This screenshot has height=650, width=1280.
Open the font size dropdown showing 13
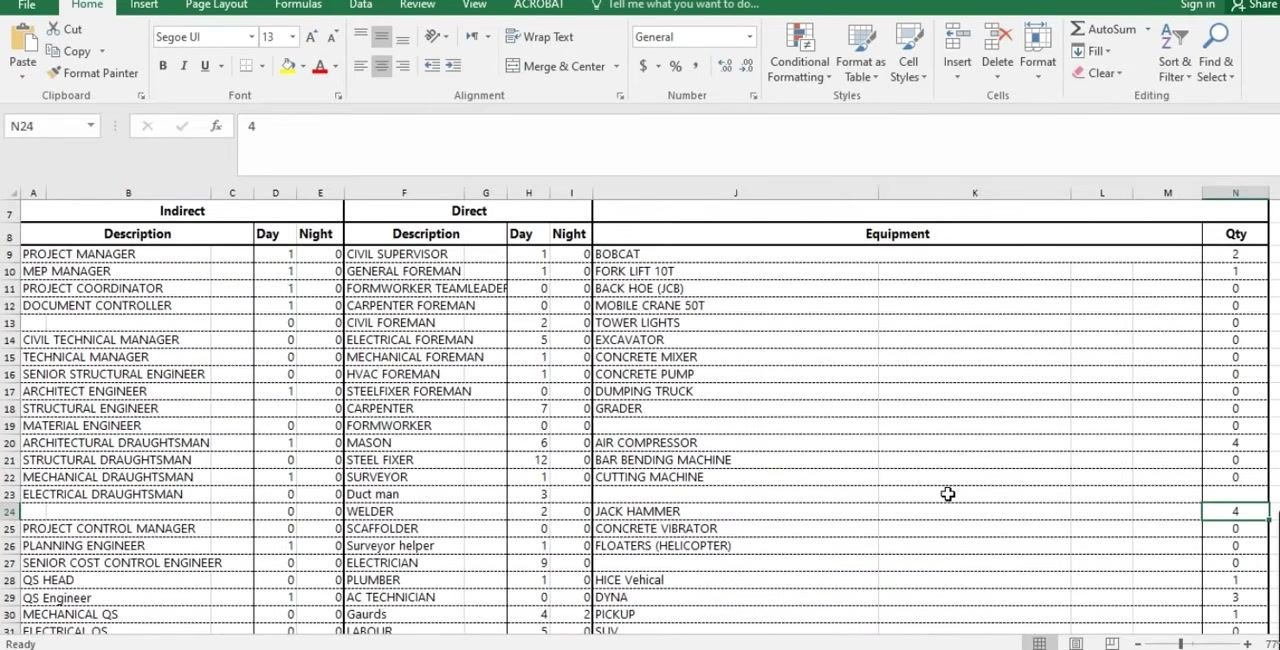point(292,37)
